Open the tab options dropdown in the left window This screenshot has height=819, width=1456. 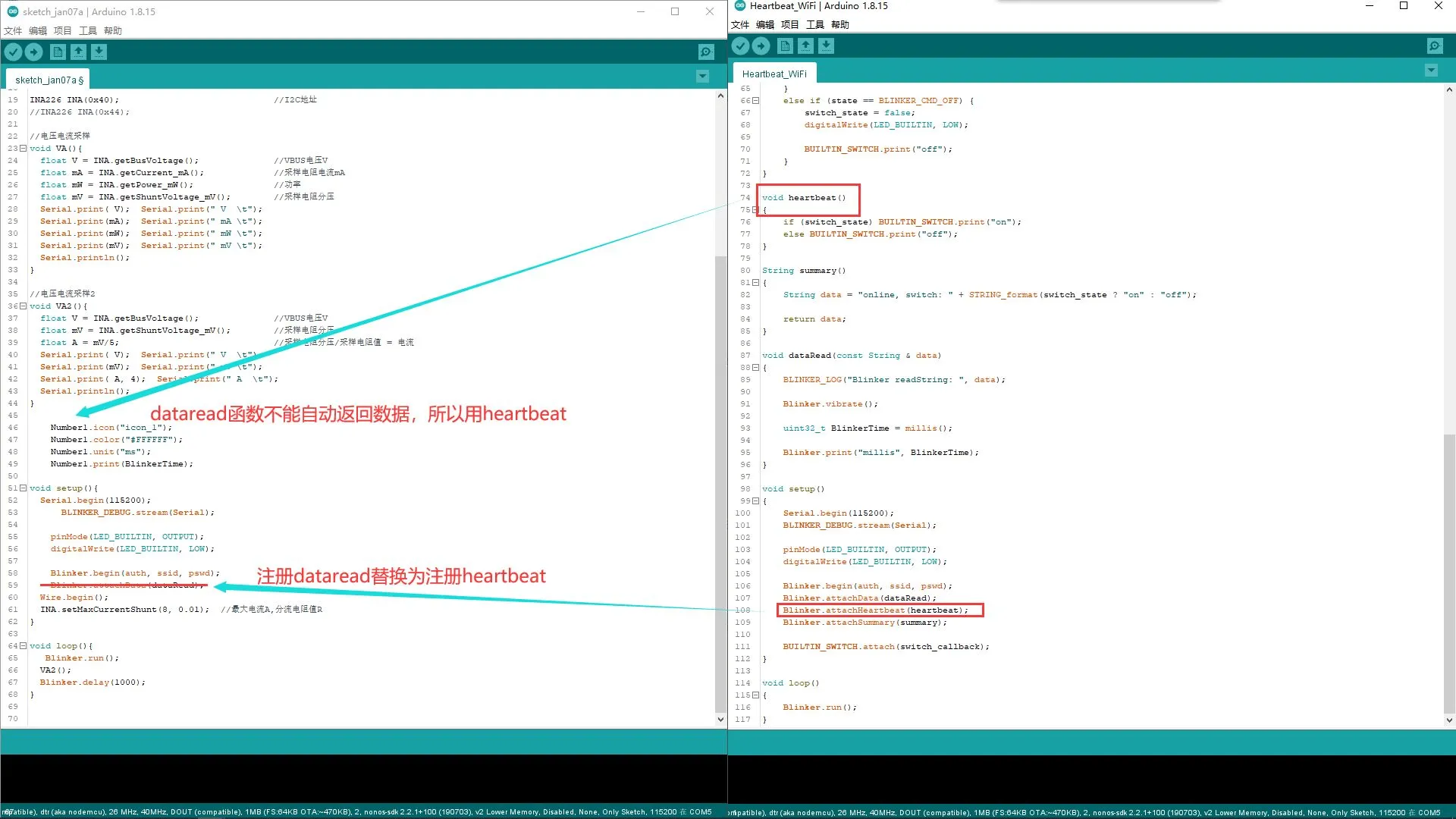[x=702, y=76]
